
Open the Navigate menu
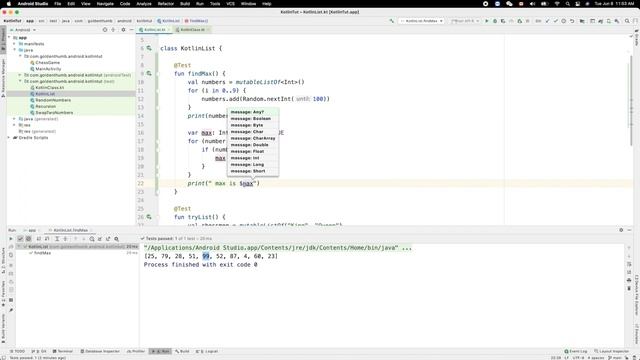point(105,4)
